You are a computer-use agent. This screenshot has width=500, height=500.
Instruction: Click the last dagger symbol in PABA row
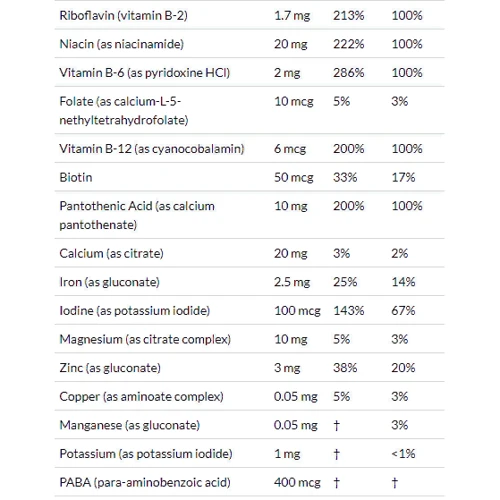pos(395,483)
